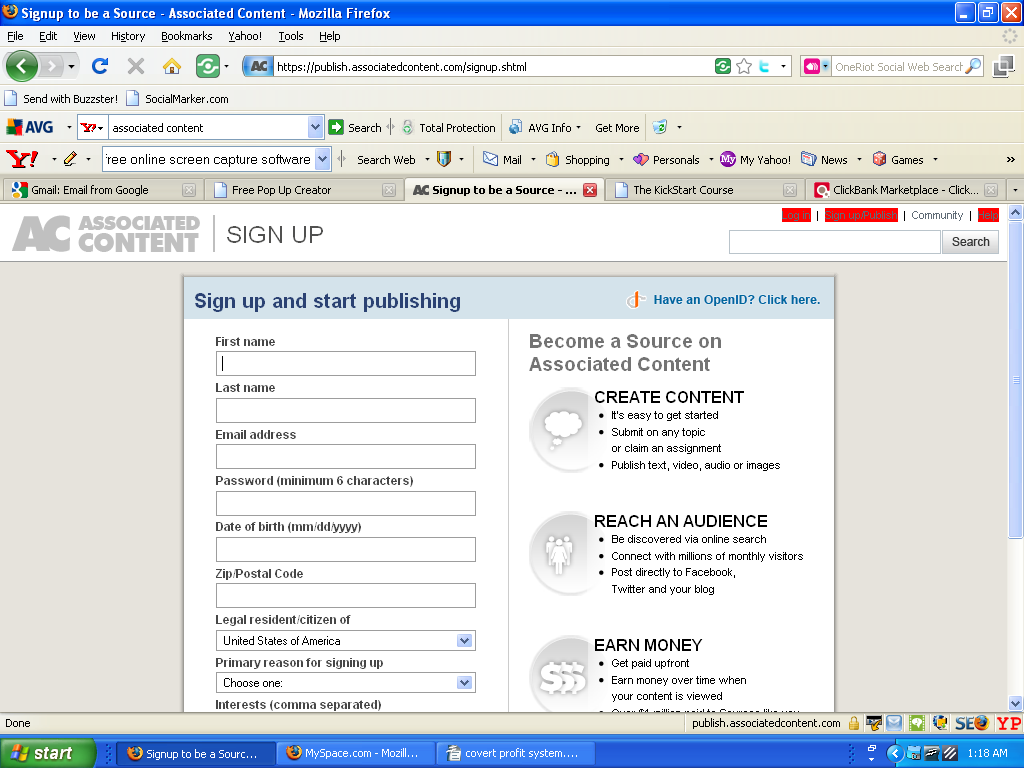Click the Firefox Back arrow button
This screenshot has width=1024, height=768.
coord(22,67)
